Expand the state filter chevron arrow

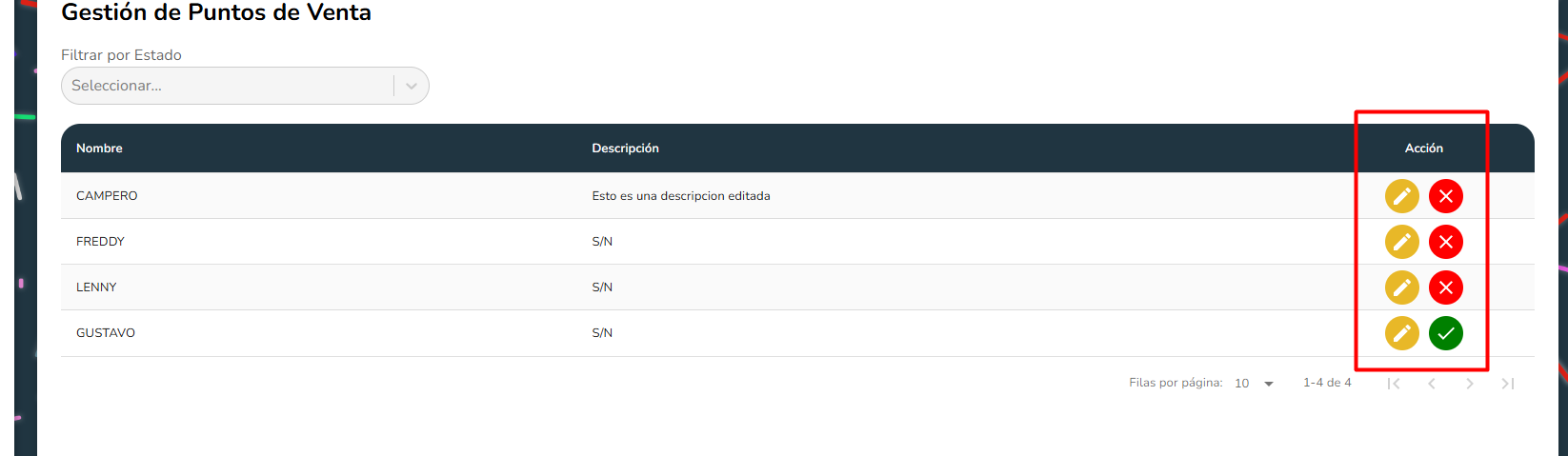click(x=412, y=86)
